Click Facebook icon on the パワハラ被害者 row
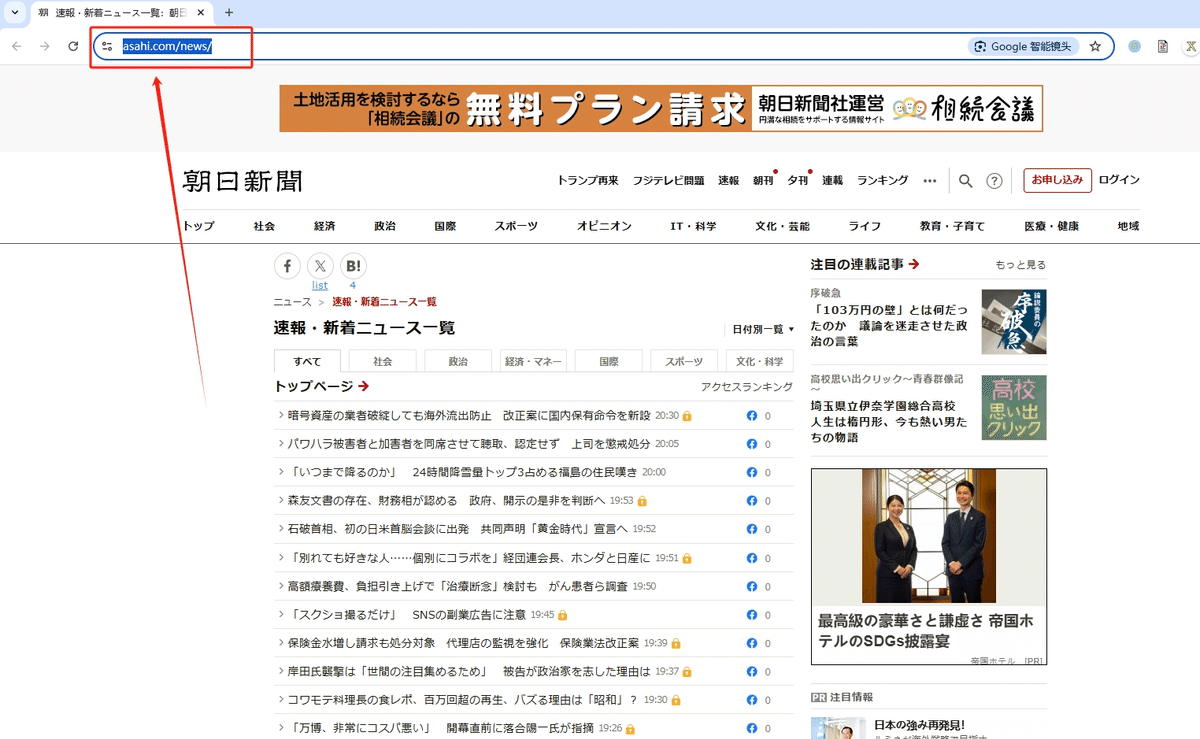Image resolution: width=1200 pixels, height=739 pixels. click(x=752, y=444)
